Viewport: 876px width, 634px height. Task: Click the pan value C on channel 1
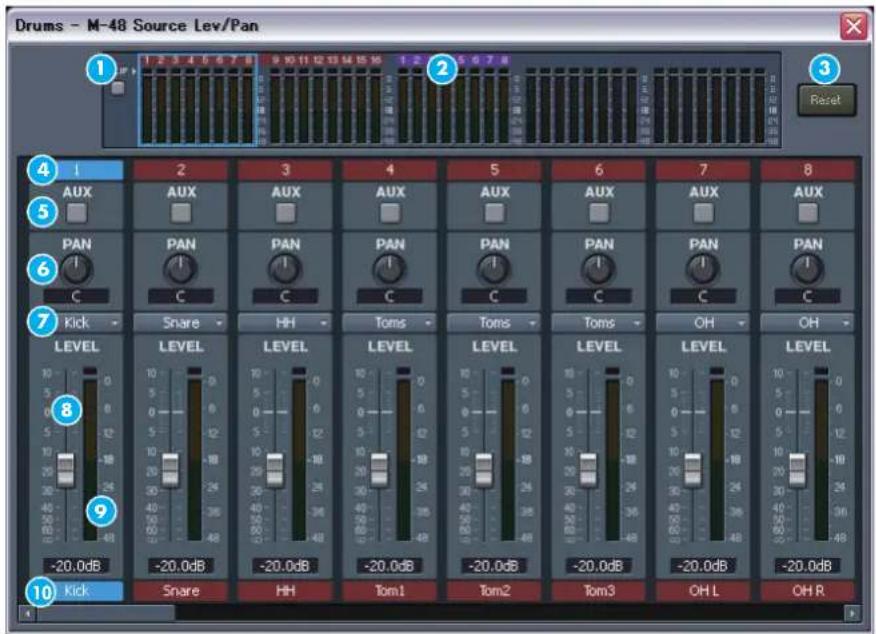click(77, 296)
